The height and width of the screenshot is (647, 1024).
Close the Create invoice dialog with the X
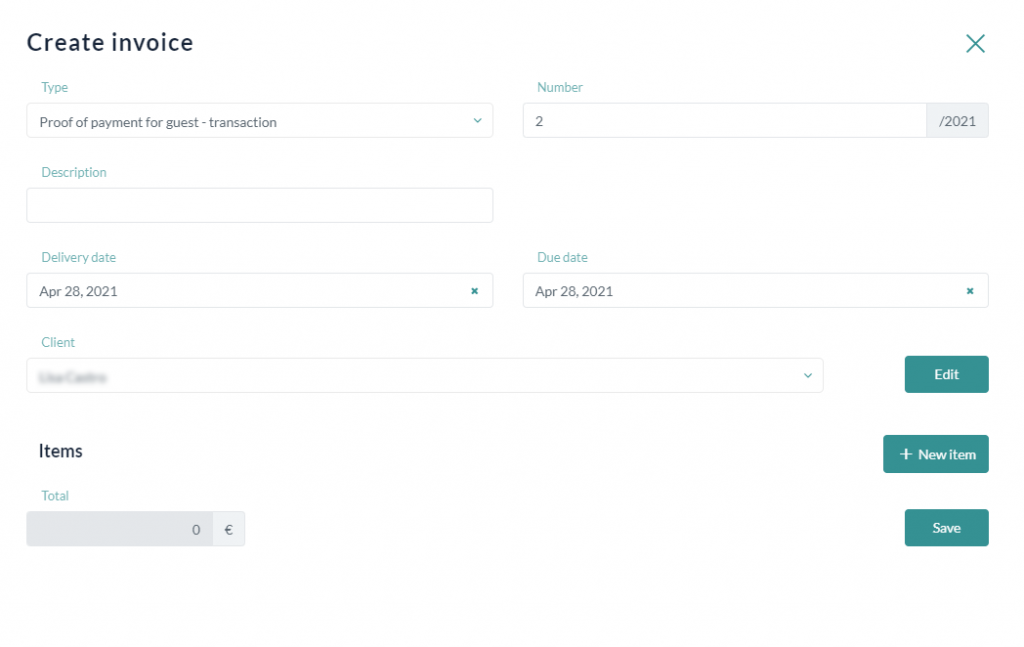click(x=975, y=43)
